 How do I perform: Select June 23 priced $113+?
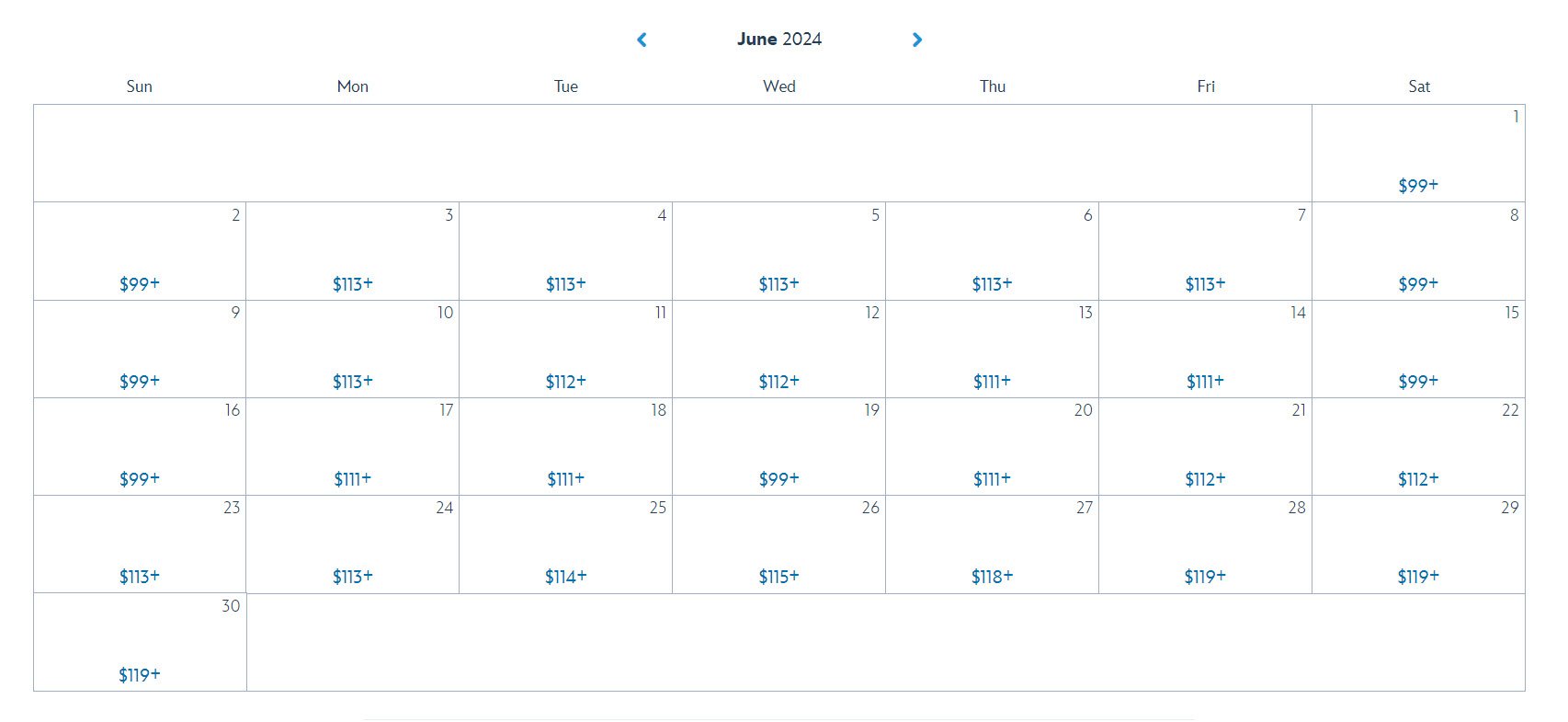pos(140,544)
